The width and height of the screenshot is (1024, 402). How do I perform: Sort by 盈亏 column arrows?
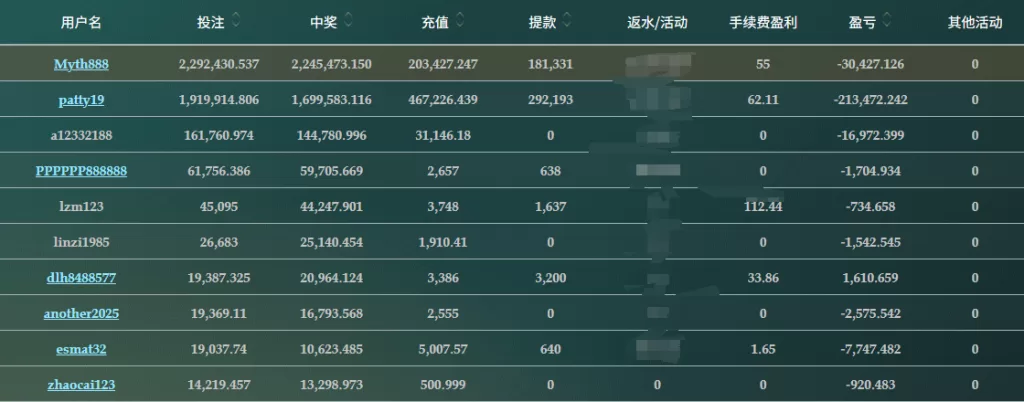tap(886, 20)
